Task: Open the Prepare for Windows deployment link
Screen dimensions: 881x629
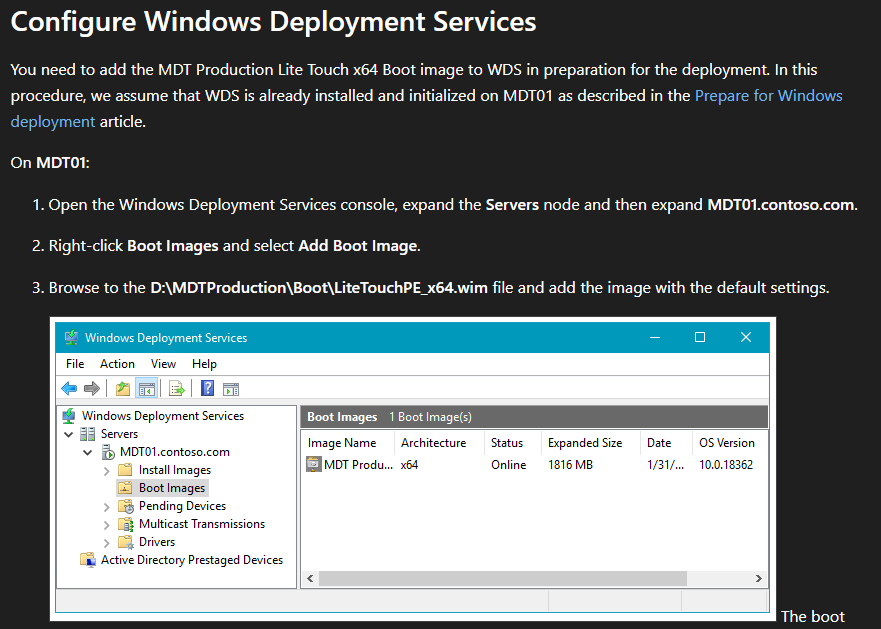Action: (768, 96)
